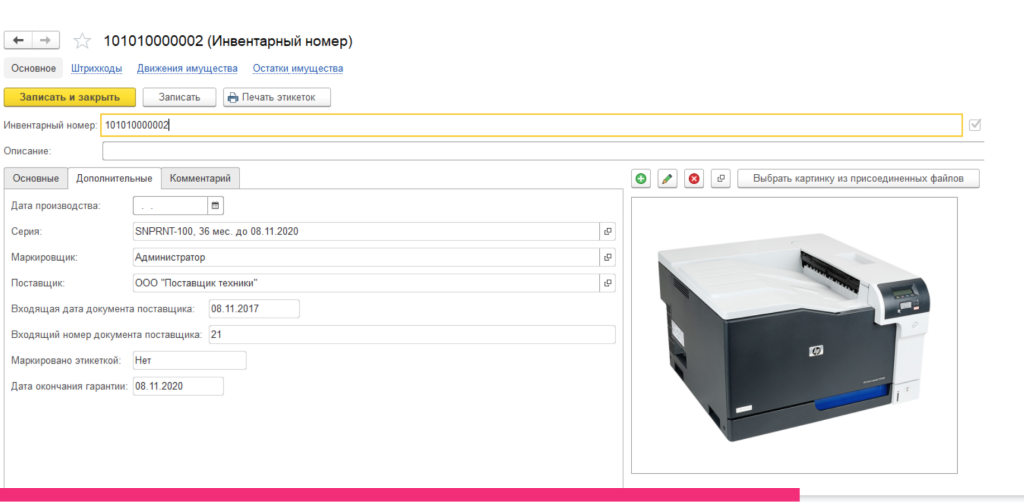1024x502 pixels.
Task: Open selection button of Поставщик field
Action: [606, 283]
